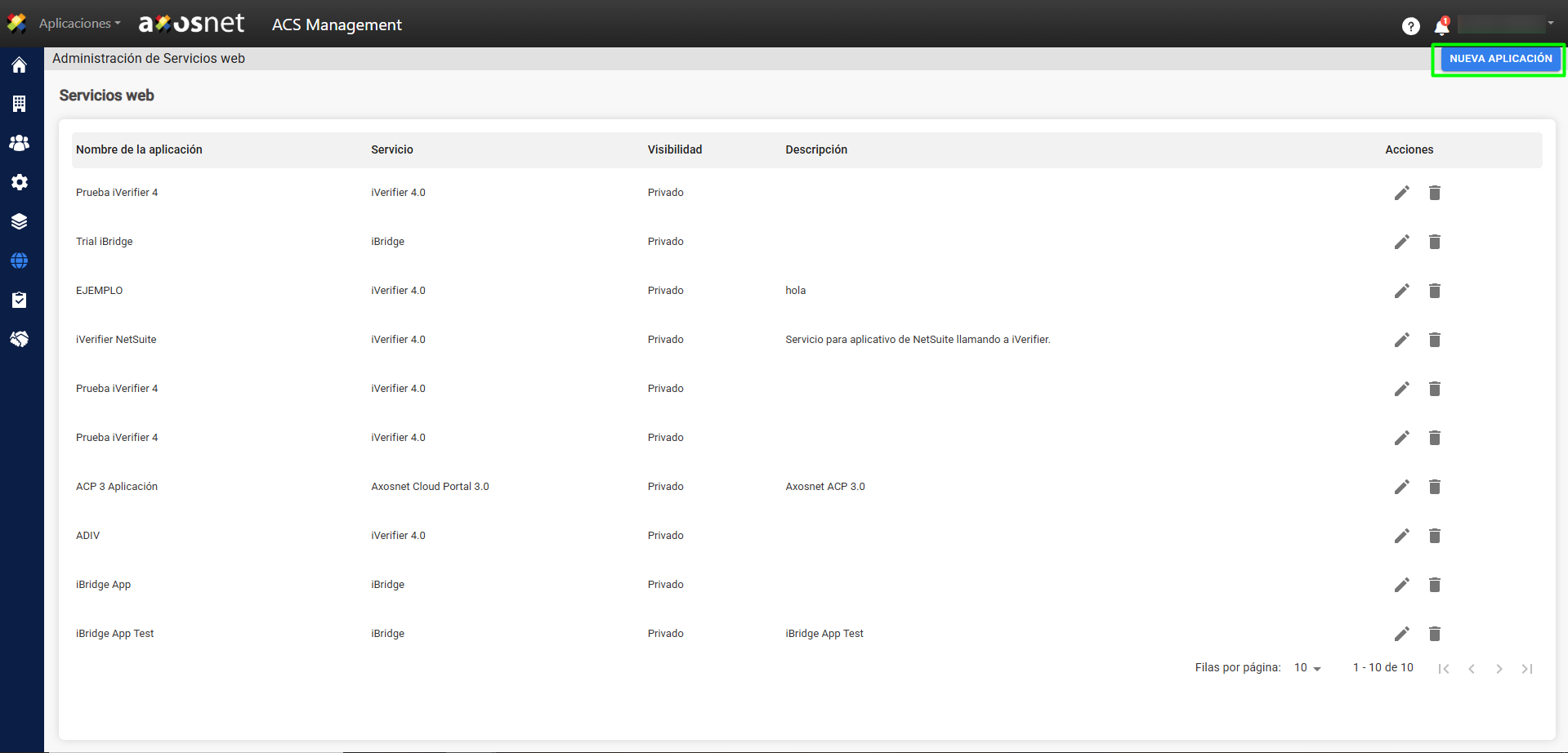
Task: Open the Home icon in sidebar
Action: click(x=19, y=65)
